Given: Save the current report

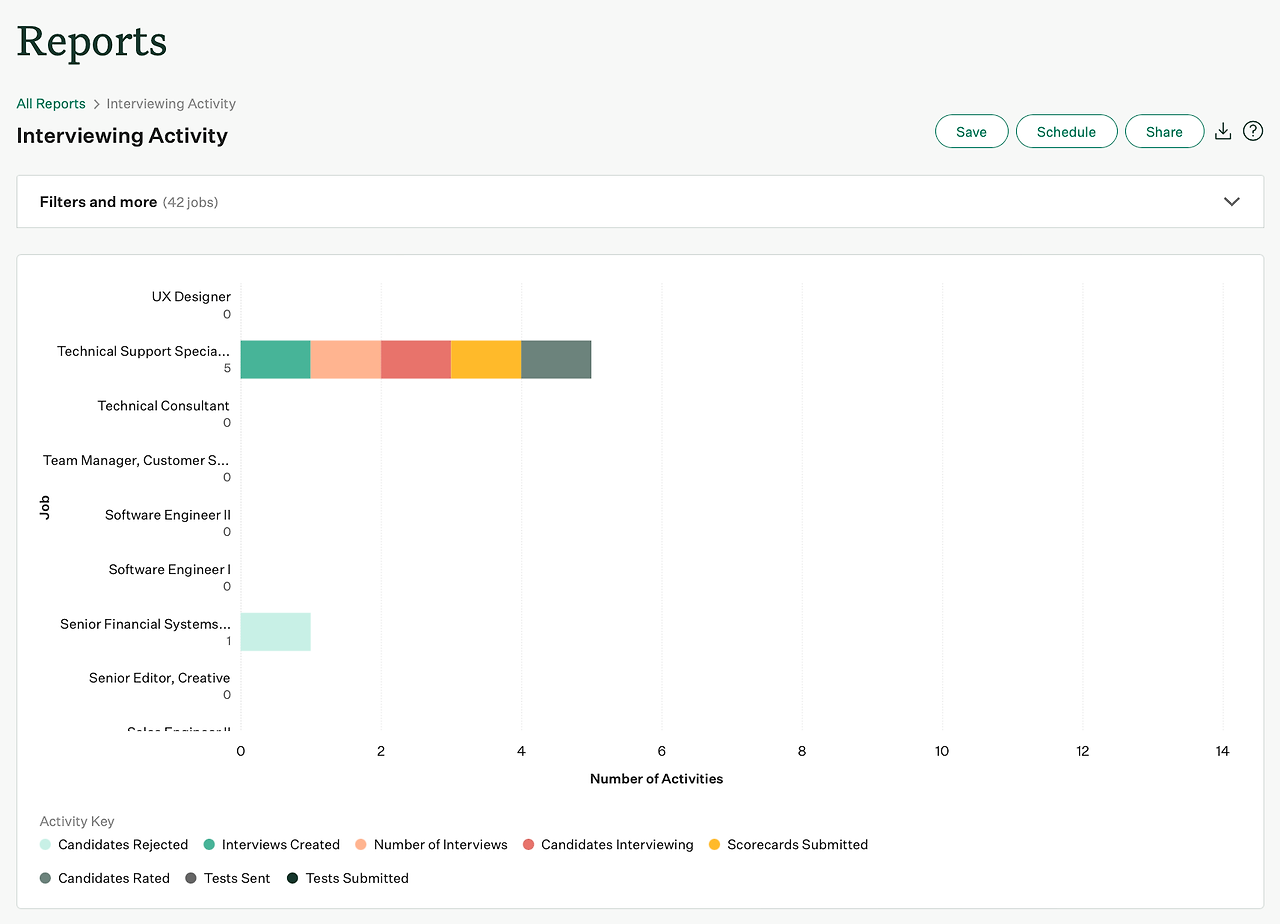Looking at the screenshot, I should click(971, 130).
